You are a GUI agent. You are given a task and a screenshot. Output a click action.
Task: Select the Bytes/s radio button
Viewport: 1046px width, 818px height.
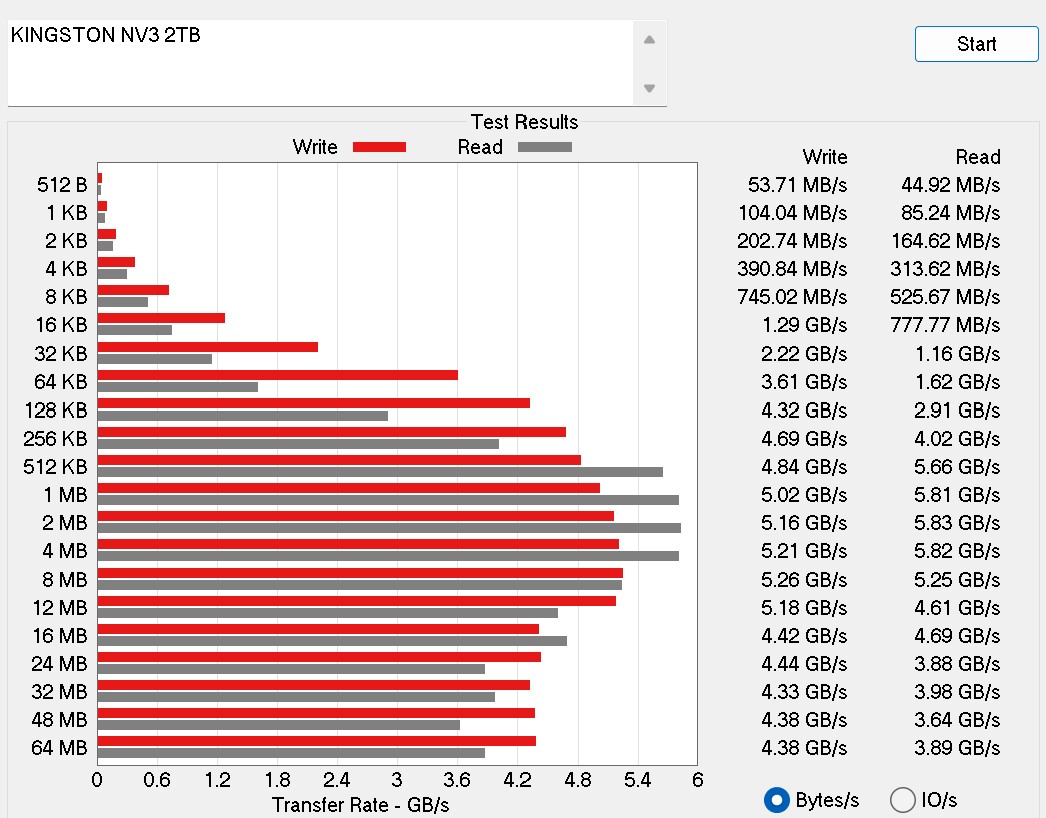pos(776,799)
